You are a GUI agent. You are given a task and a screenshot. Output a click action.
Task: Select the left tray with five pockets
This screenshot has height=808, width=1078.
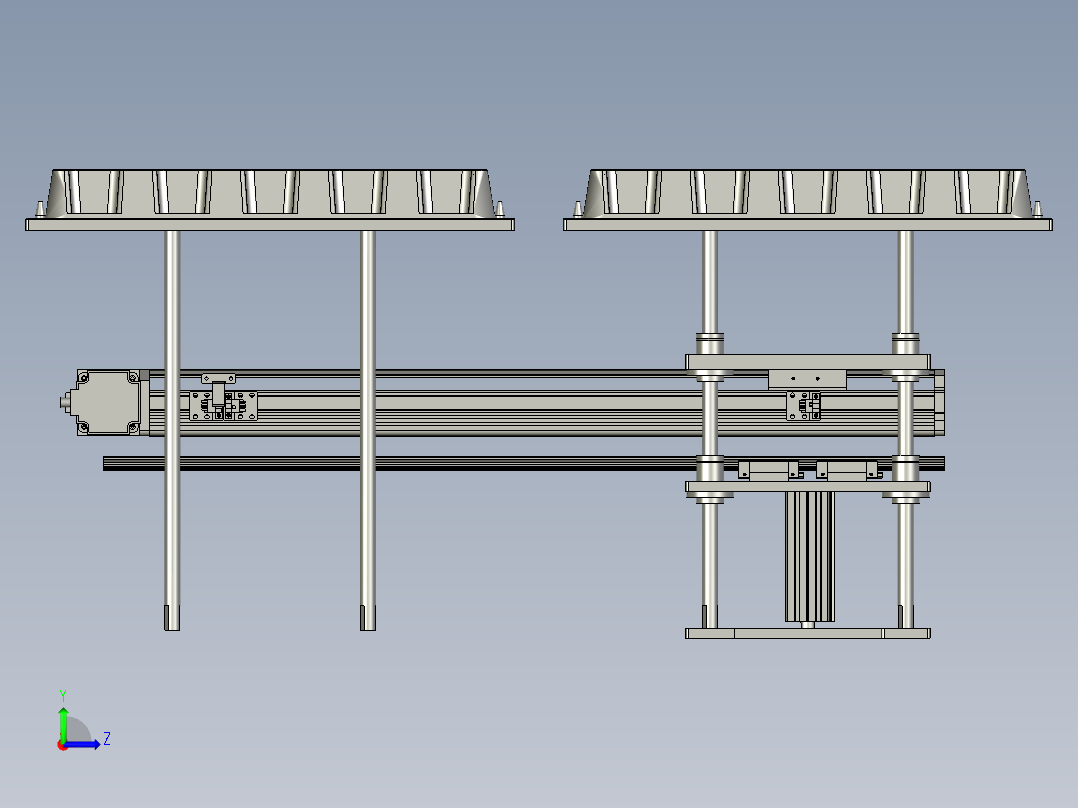coord(270,194)
